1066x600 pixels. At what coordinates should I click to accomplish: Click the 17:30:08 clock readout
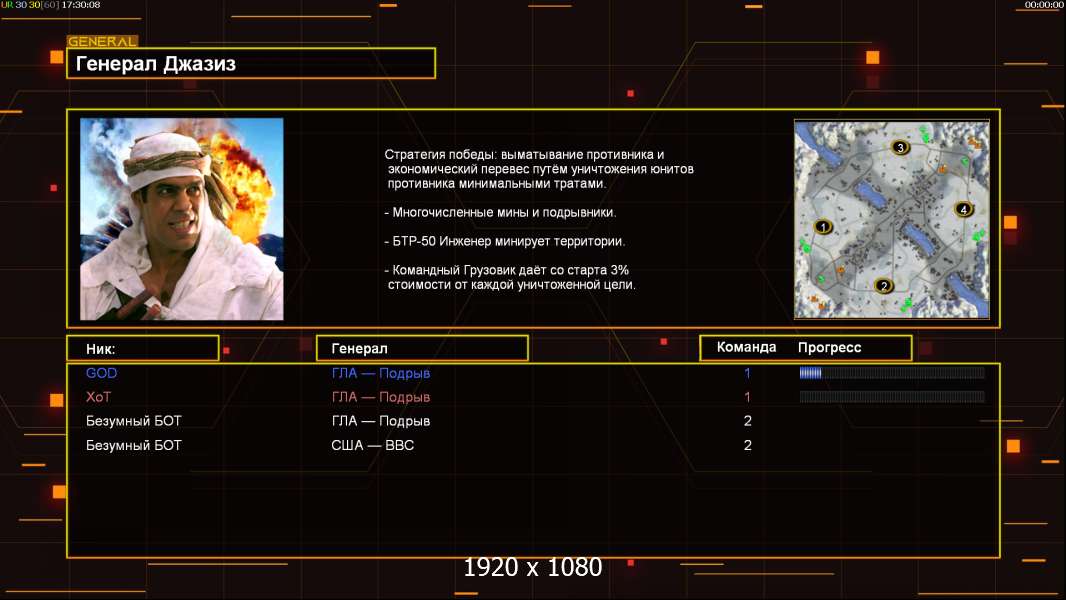(80, 5)
